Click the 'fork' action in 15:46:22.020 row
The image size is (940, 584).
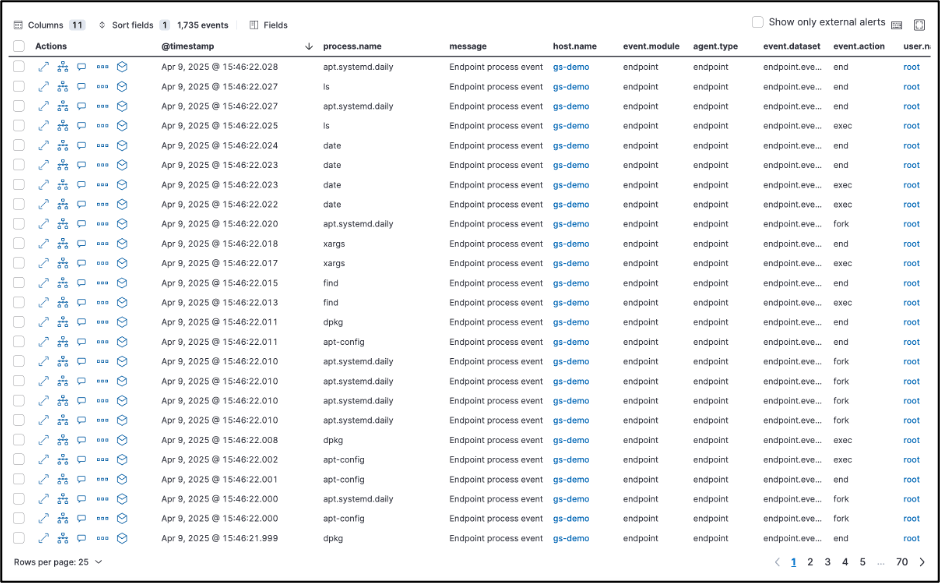(x=841, y=224)
